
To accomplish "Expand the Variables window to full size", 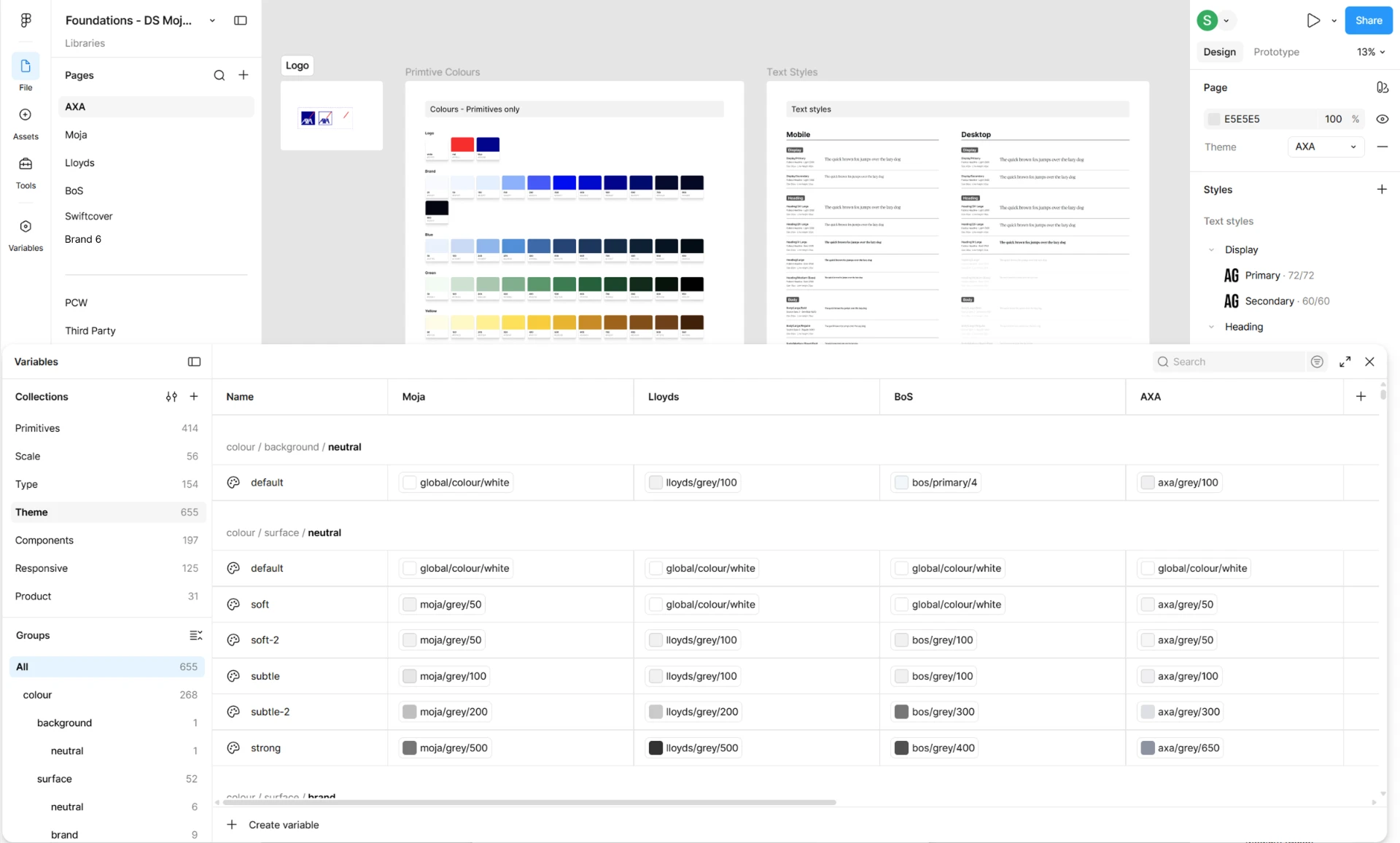I will coord(1345,362).
